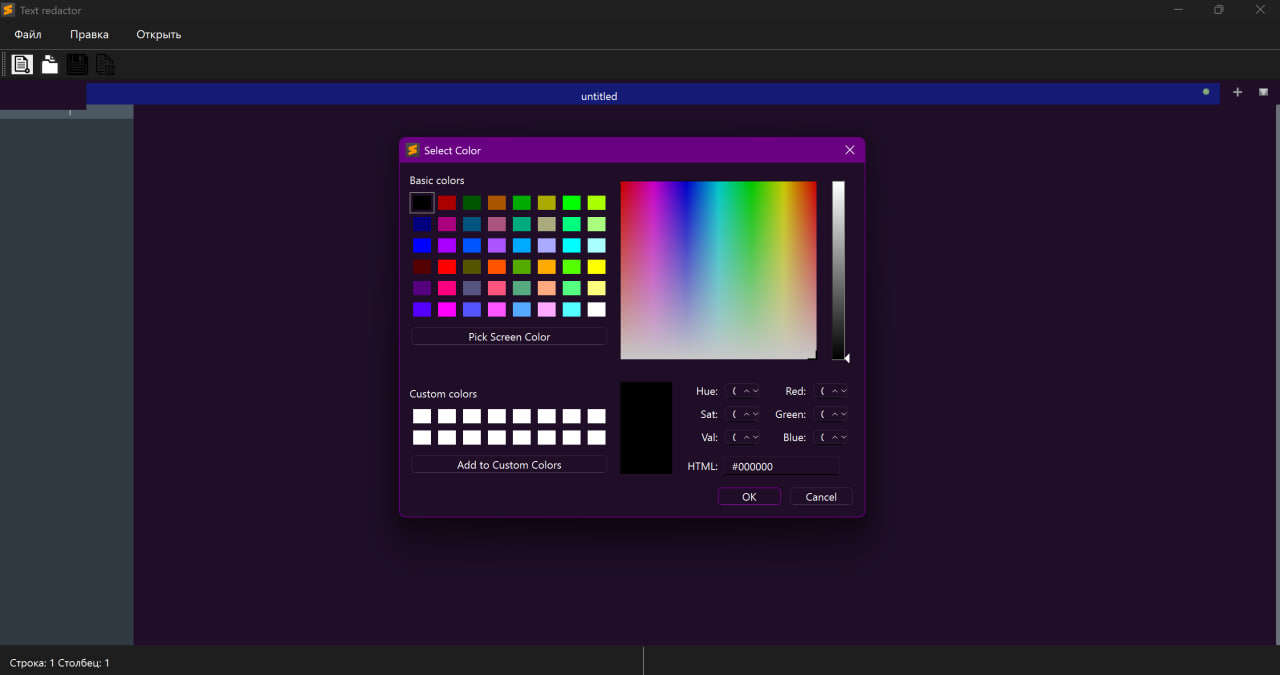Increase the Blue value with its up arrow
The width and height of the screenshot is (1280, 675).
pyautogui.click(x=834, y=437)
